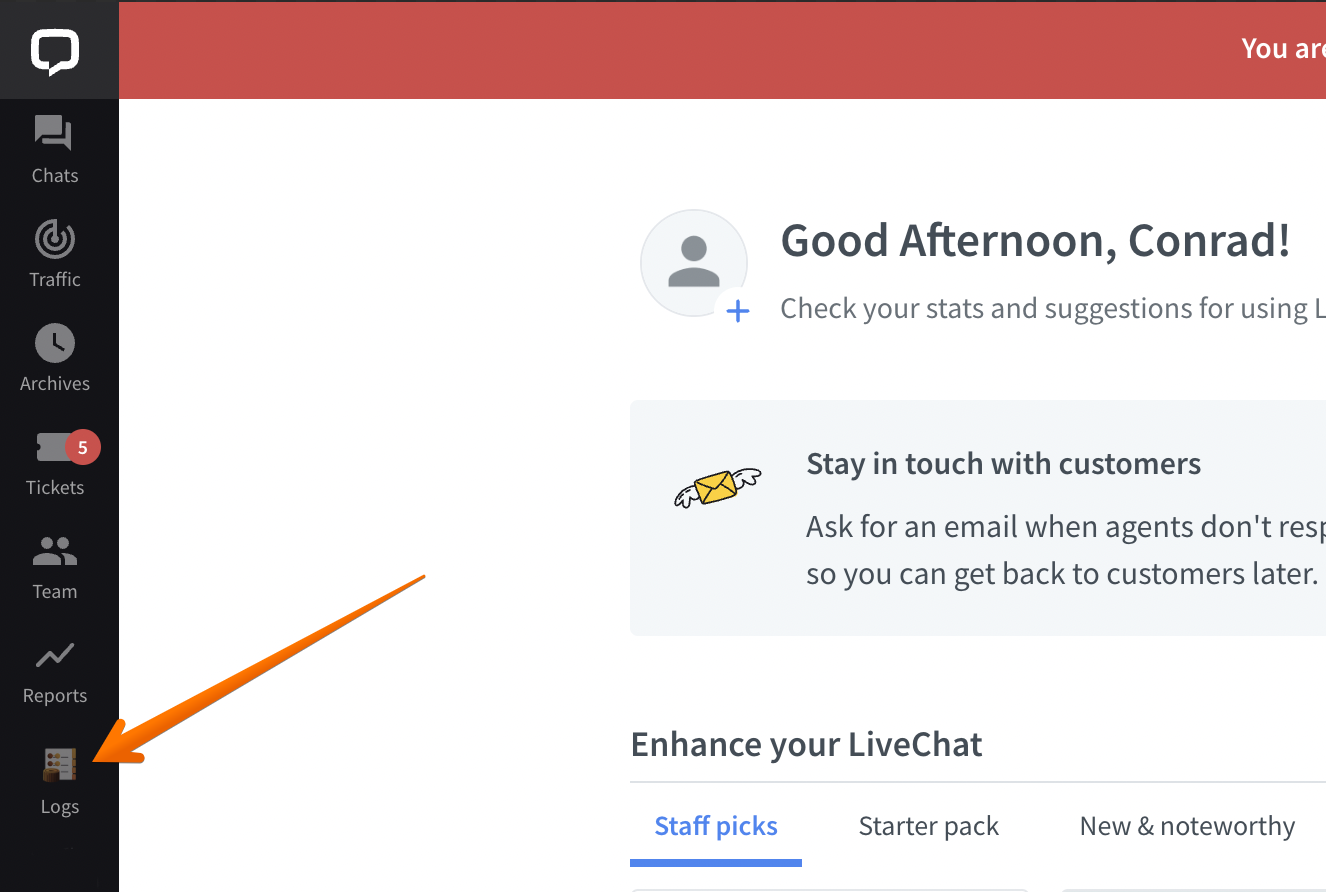Open the New & noteworthy tab
The image size is (1326, 892).
pyautogui.click(x=1187, y=826)
